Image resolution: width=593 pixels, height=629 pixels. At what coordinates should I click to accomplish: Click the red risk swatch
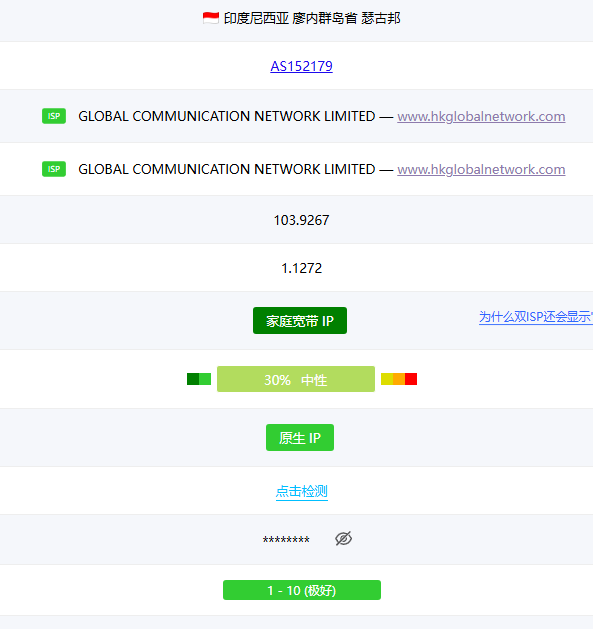pos(411,379)
